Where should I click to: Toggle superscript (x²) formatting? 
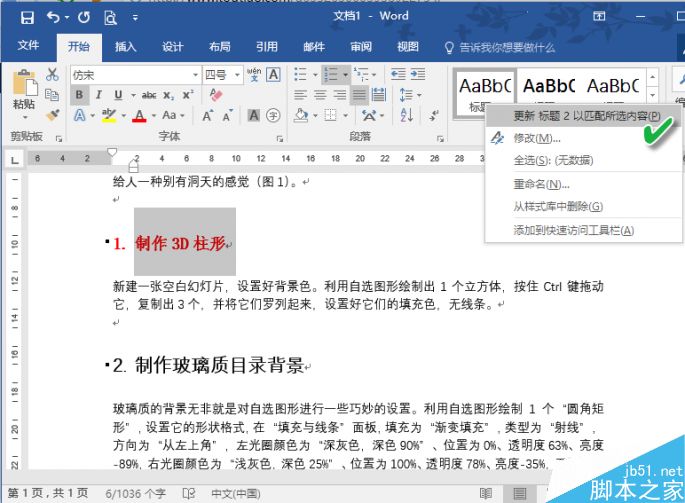188,95
